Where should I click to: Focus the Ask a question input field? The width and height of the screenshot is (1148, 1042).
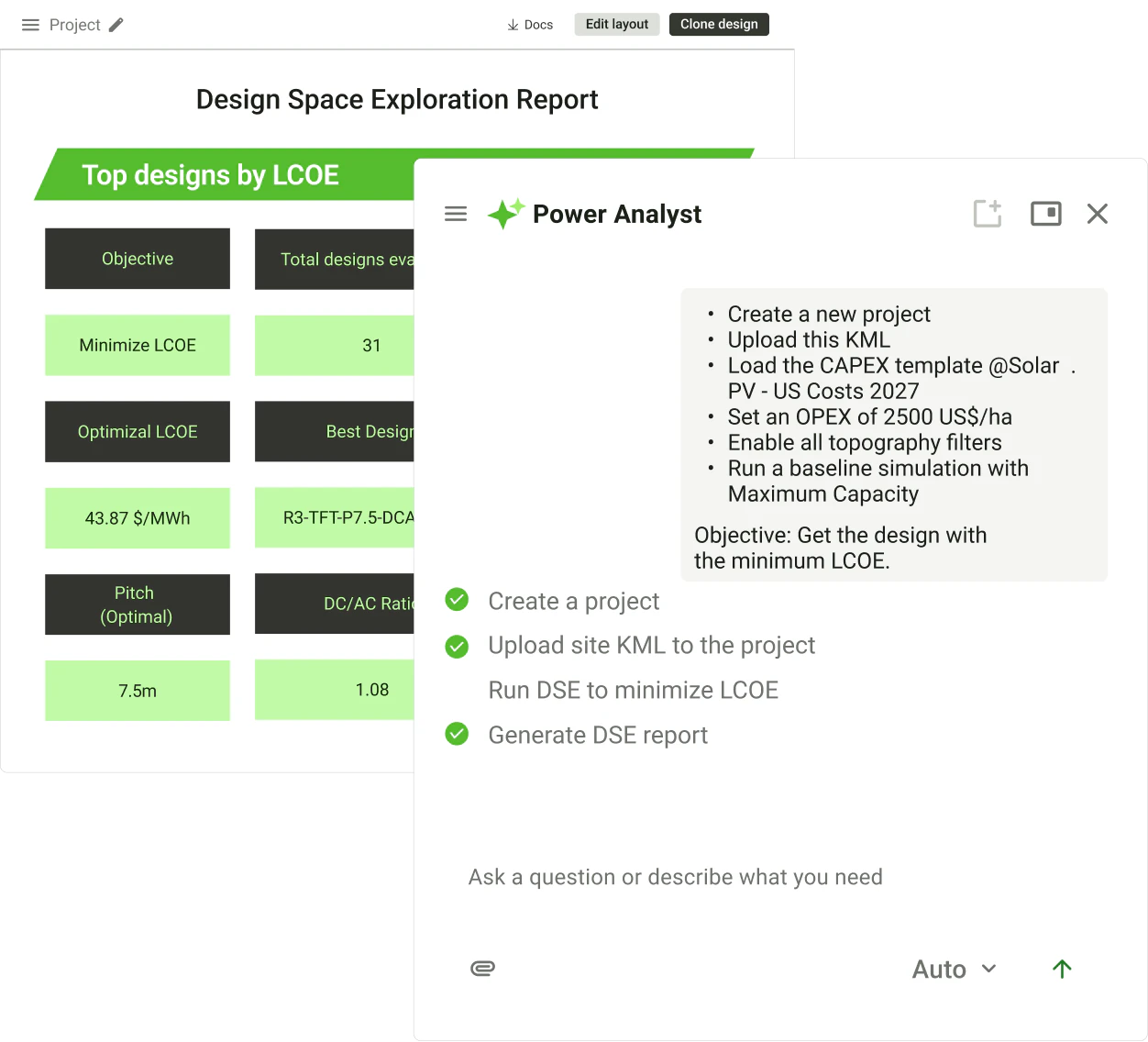(676, 877)
